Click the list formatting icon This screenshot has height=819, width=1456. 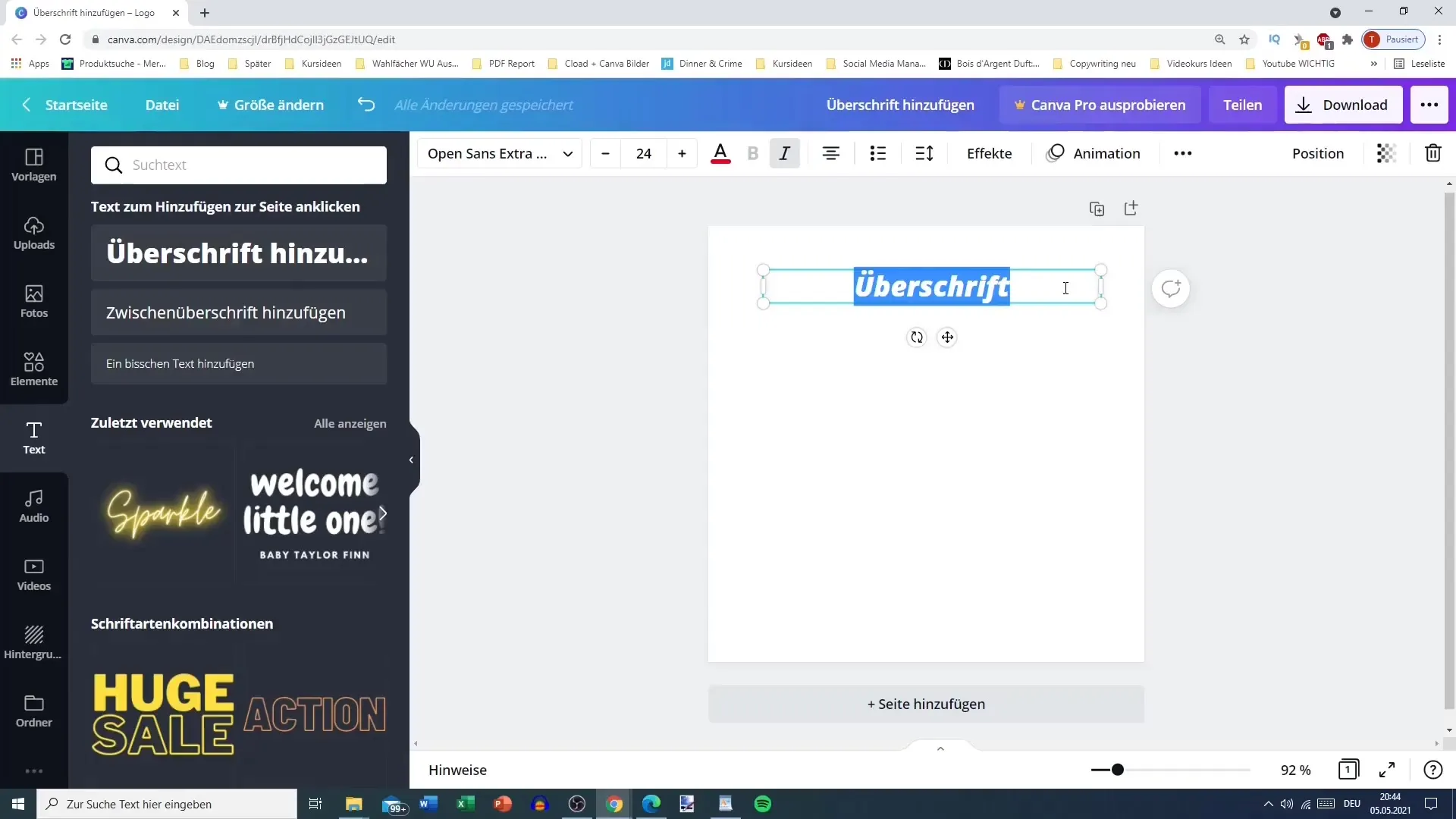point(878,153)
